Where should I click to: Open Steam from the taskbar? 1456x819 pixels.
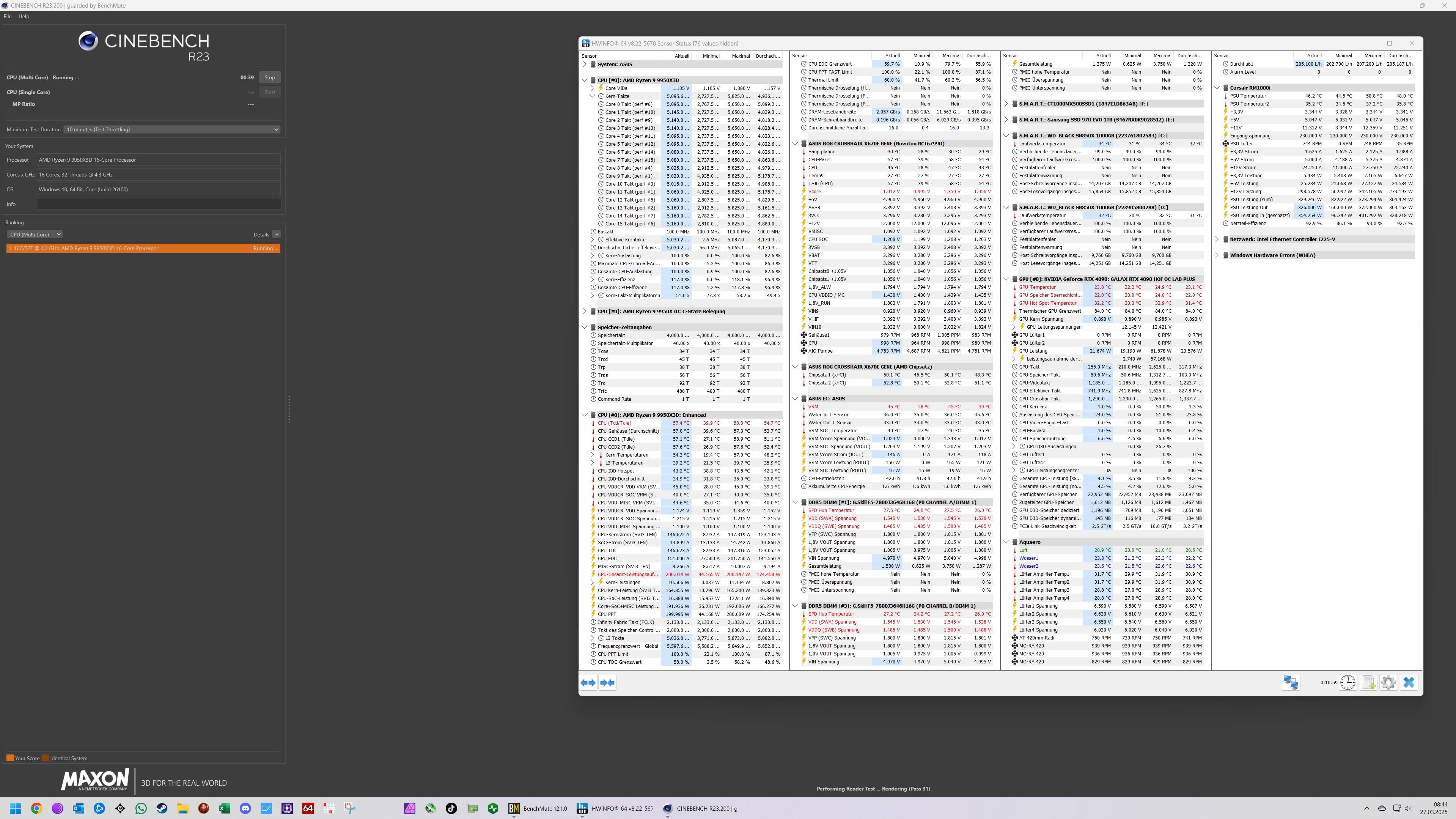tap(162, 808)
